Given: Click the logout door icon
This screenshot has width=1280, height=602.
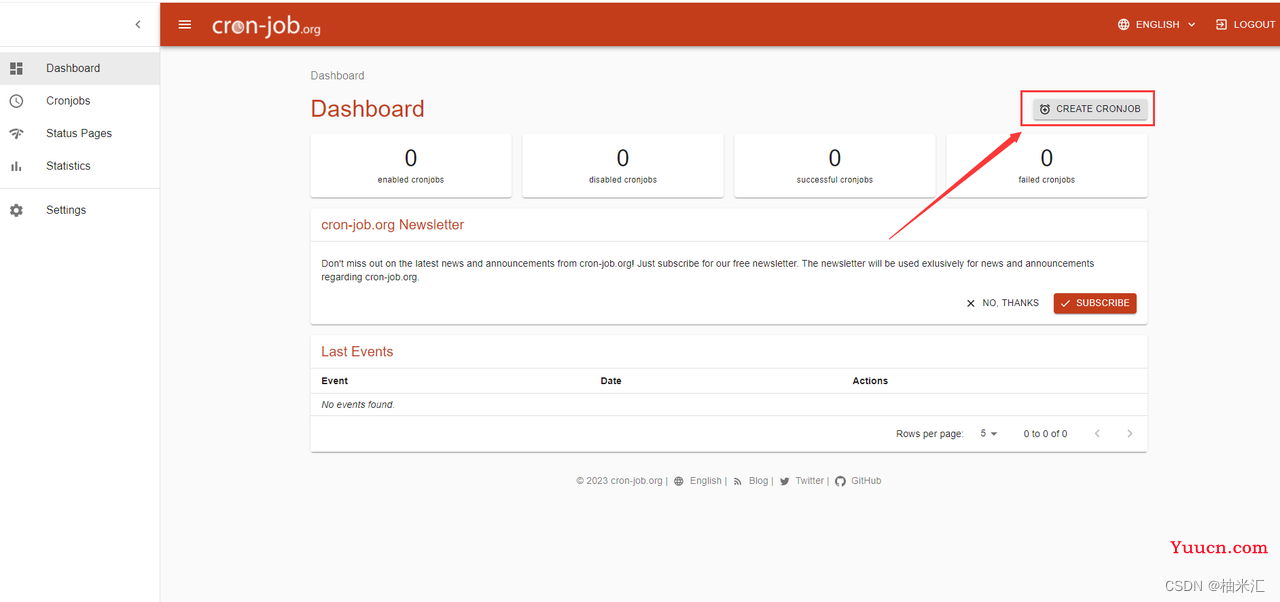Looking at the screenshot, I should pyautogui.click(x=1221, y=25).
